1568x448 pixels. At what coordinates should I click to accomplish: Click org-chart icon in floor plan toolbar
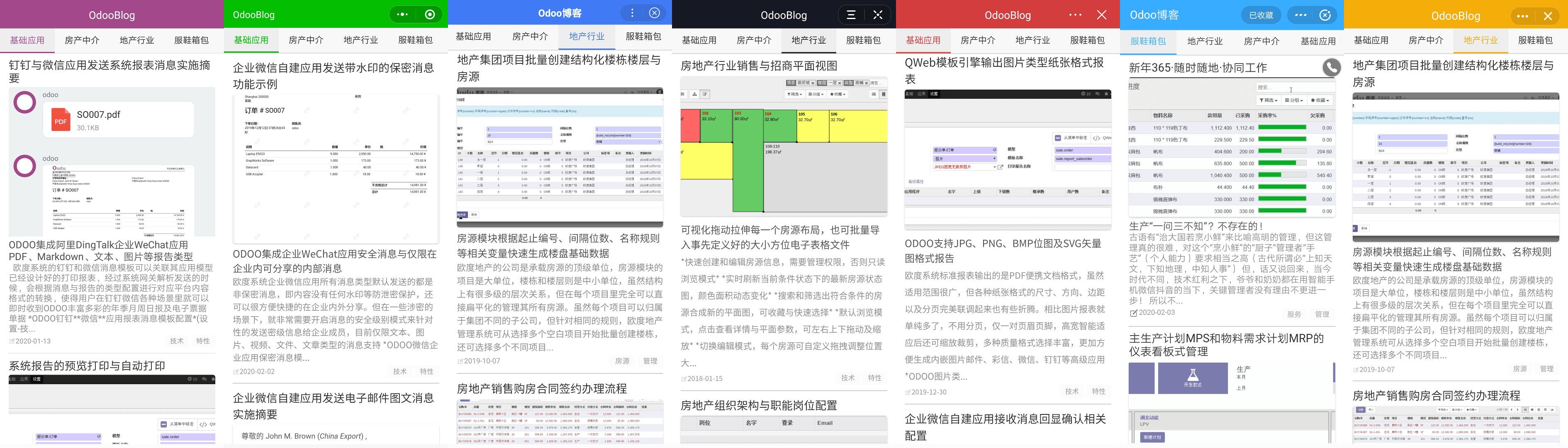click(x=694, y=94)
